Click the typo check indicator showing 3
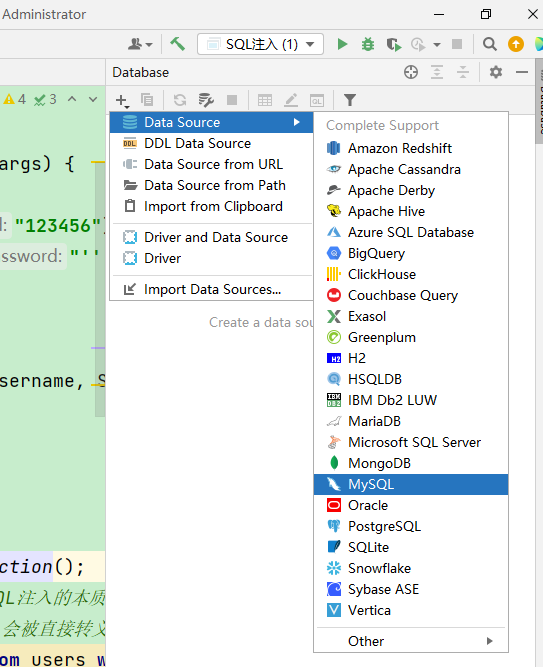Viewport: 543px width, 667px height. coord(46,99)
